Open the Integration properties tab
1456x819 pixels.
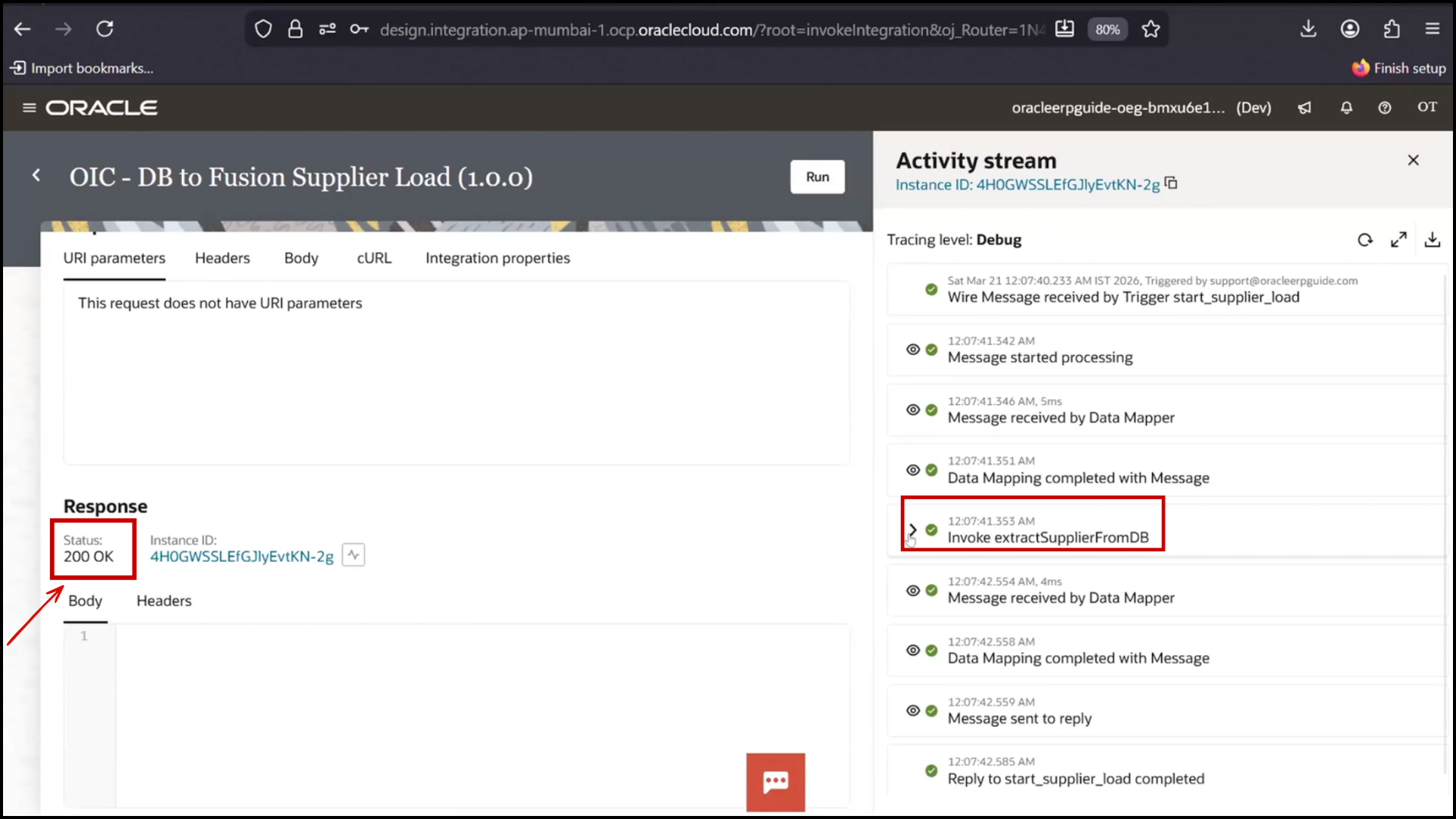[497, 259]
